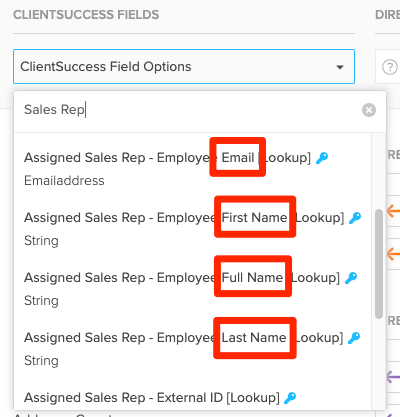Viewport: 400px width, 417px height.
Task: Click the top orange left arrow icon
Action: coord(393,211)
